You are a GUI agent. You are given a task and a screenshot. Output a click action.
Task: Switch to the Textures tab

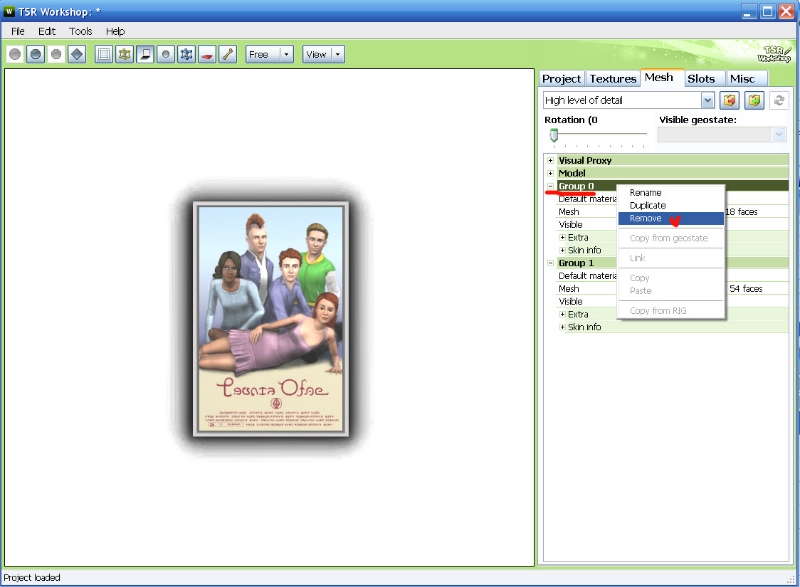click(x=612, y=78)
